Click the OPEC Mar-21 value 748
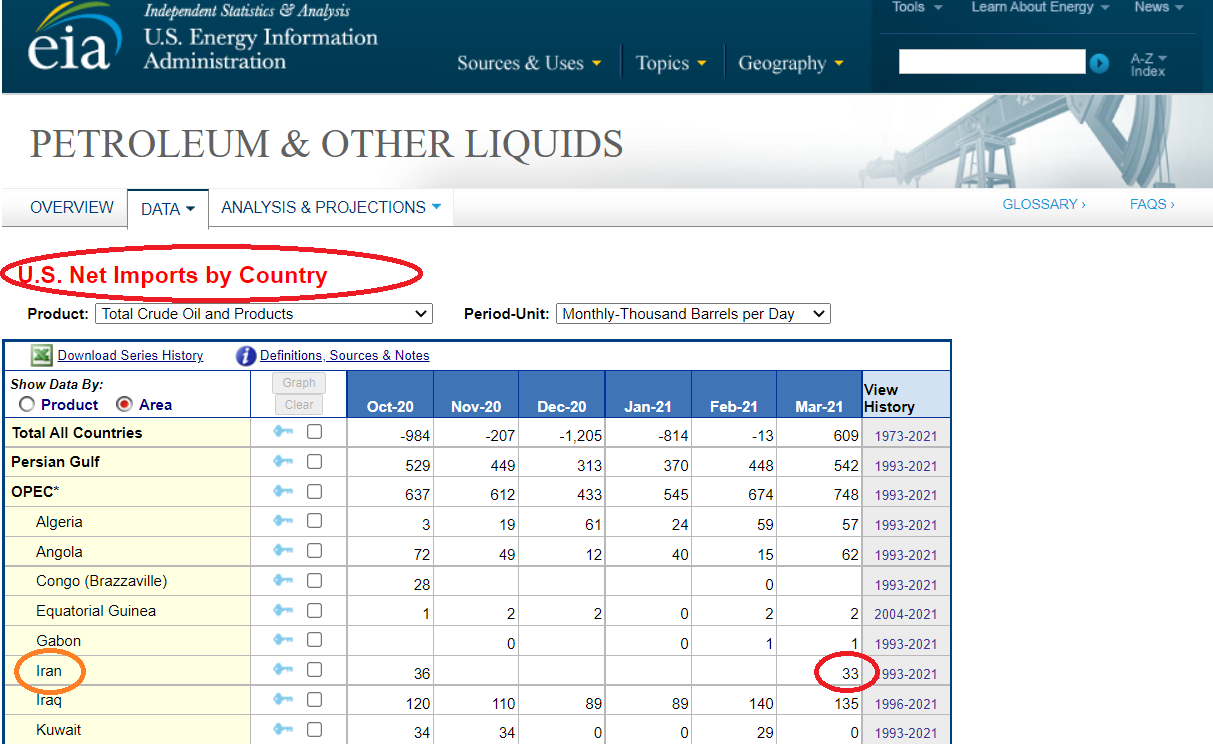This screenshot has height=744, width=1213. (x=845, y=496)
